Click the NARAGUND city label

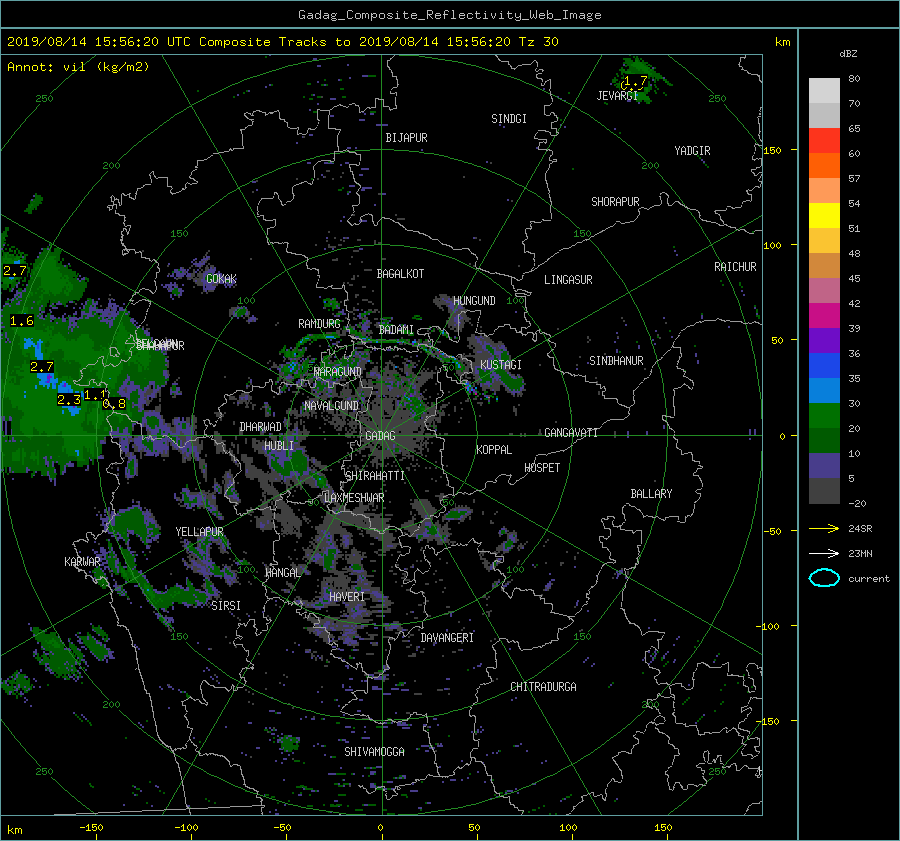tap(338, 372)
